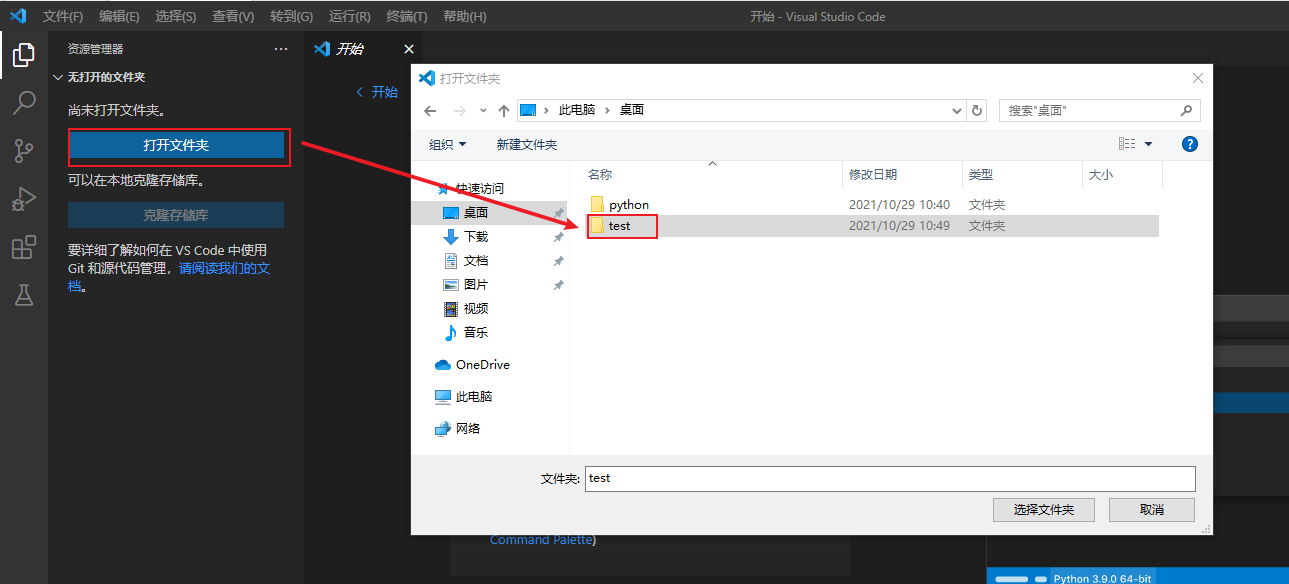Select the python folder row
This screenshot has height=584, width=1289.
click(872, 205)
